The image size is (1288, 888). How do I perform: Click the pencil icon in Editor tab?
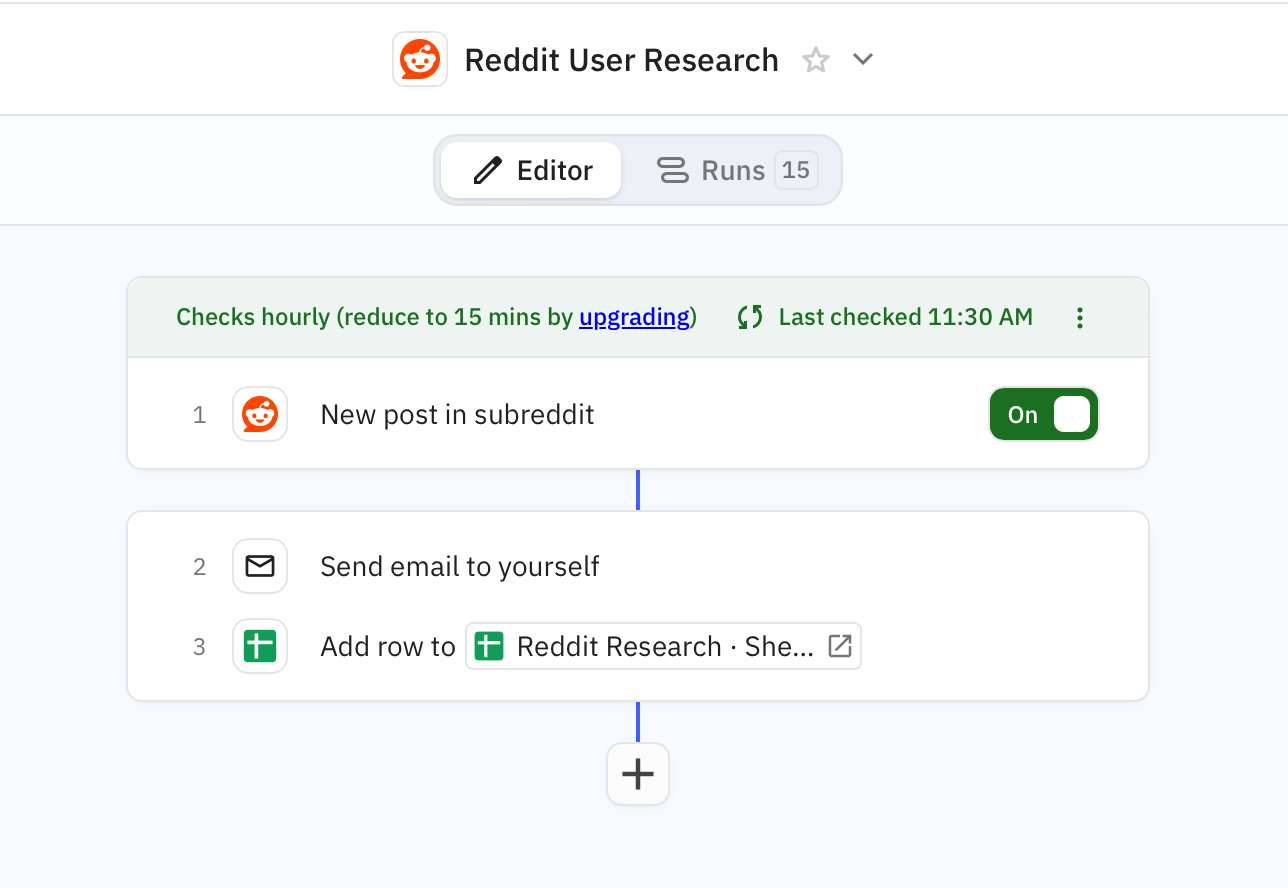pyautogui.click(x=488, y=170)
